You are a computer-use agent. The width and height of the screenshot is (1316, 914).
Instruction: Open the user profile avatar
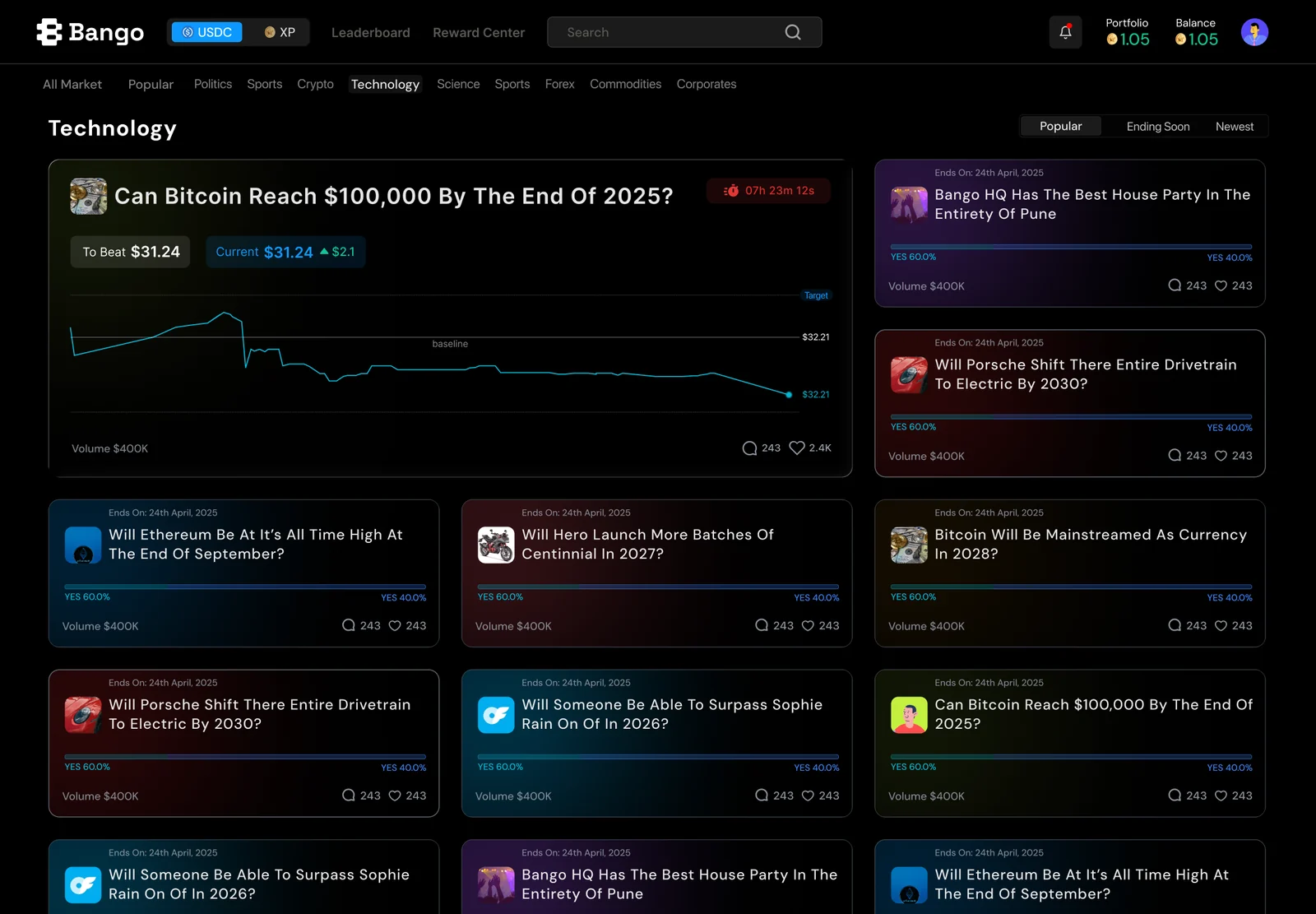1254,32
